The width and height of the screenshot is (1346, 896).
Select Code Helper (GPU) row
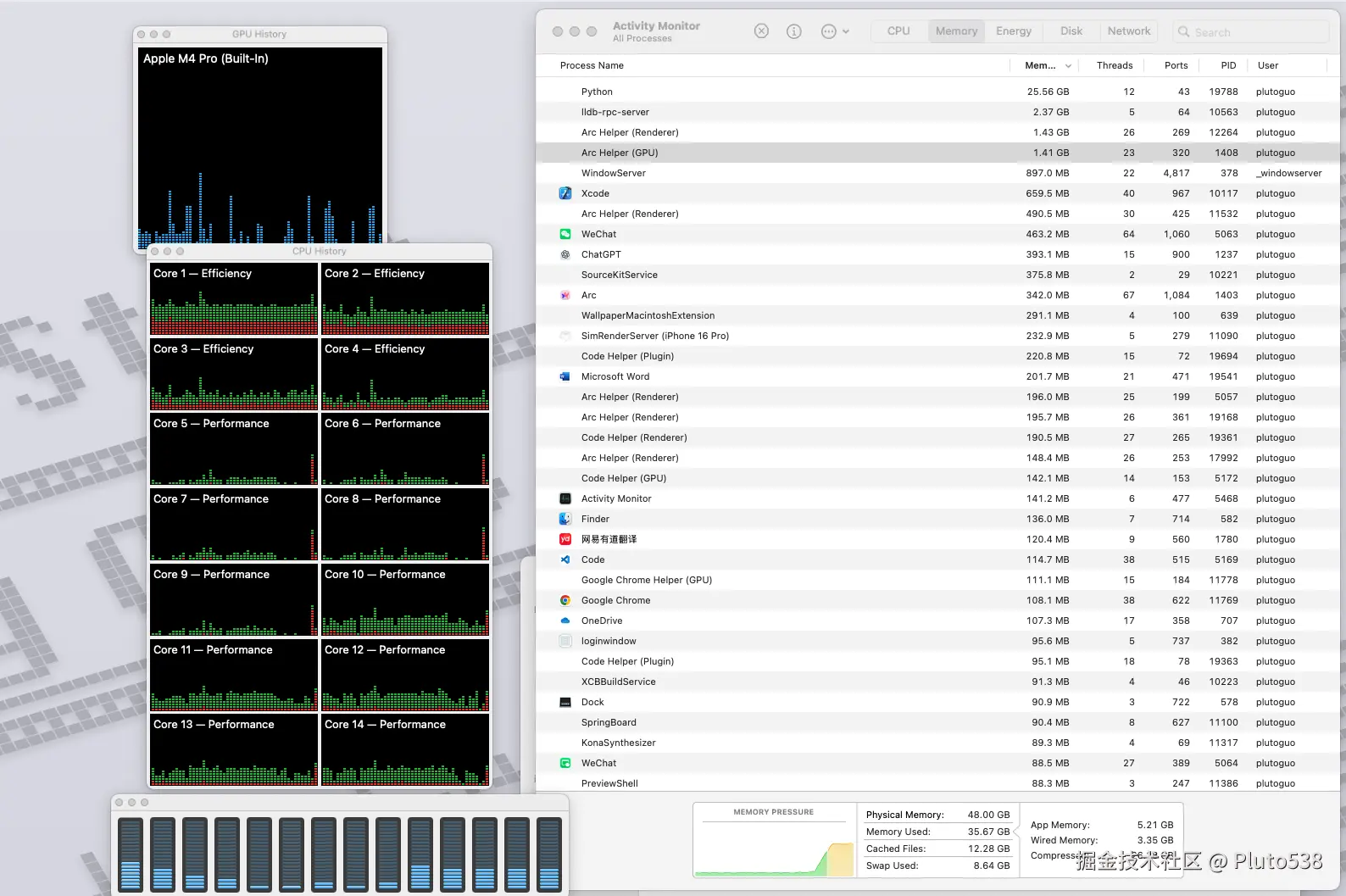point(937,478)
